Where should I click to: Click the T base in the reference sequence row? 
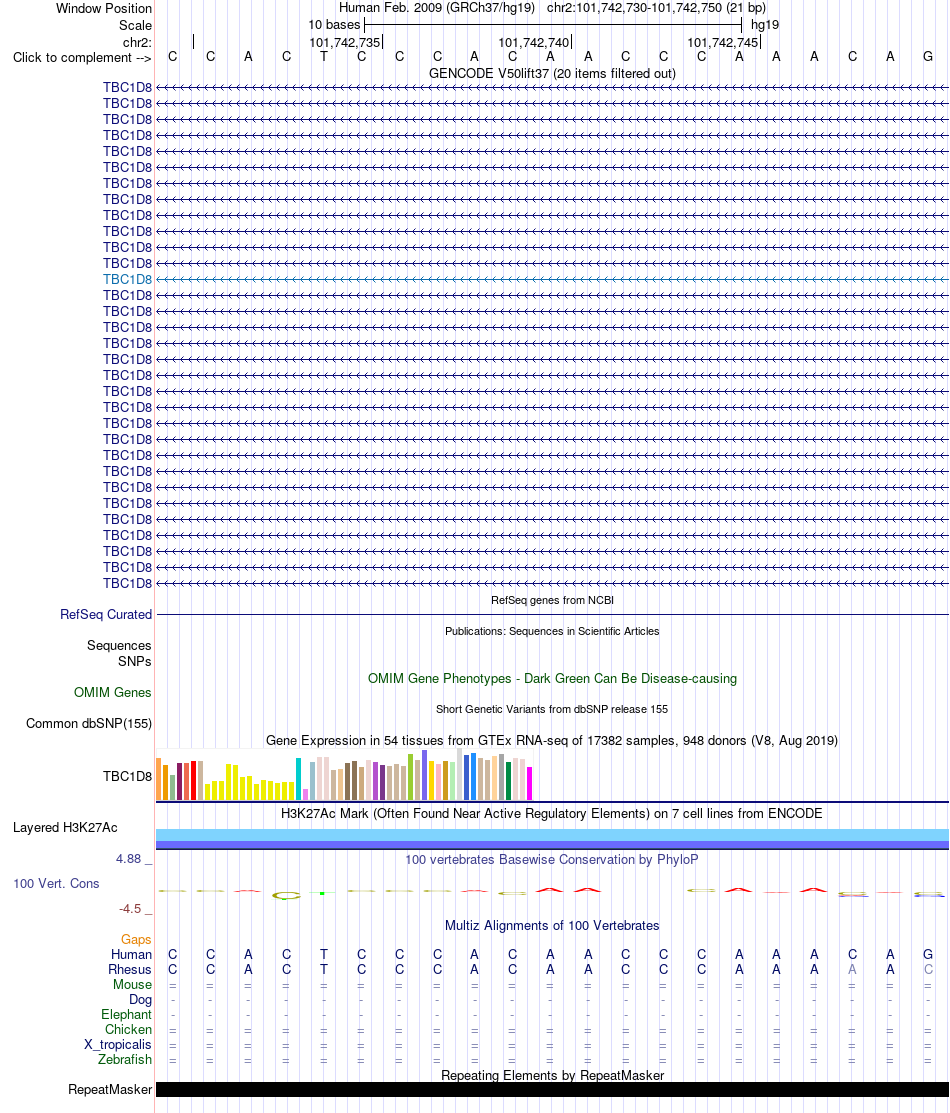click(x=324, y=57)
